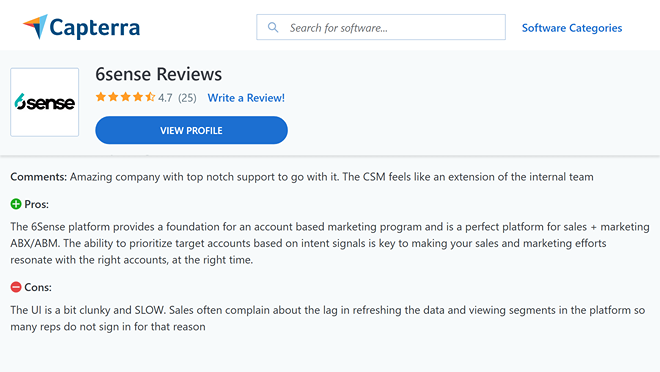Open Software Categories link
The height and width of the screenshot is (372, 660).
click(572, 28)
